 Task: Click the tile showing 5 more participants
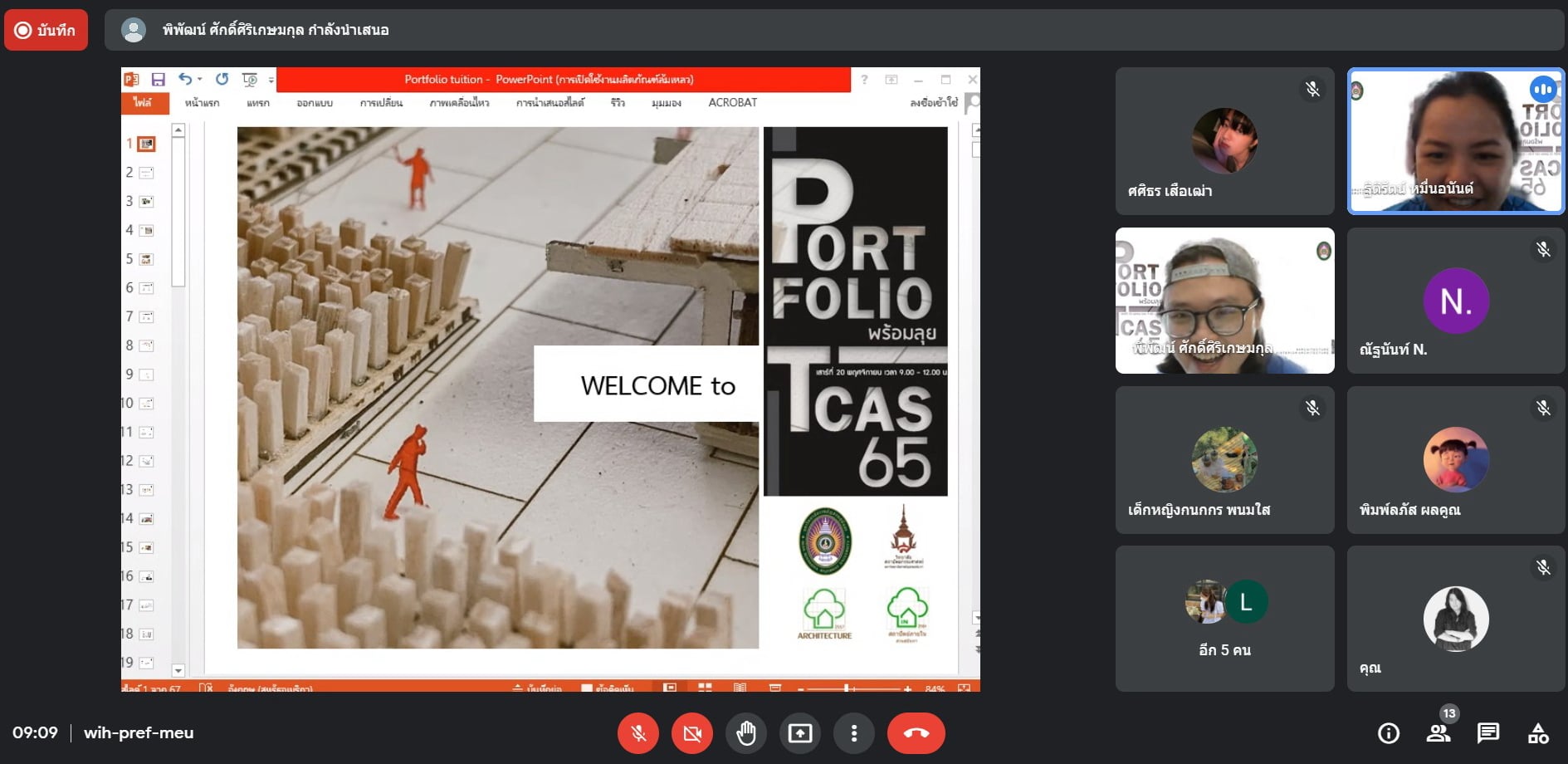point(1224,619)
